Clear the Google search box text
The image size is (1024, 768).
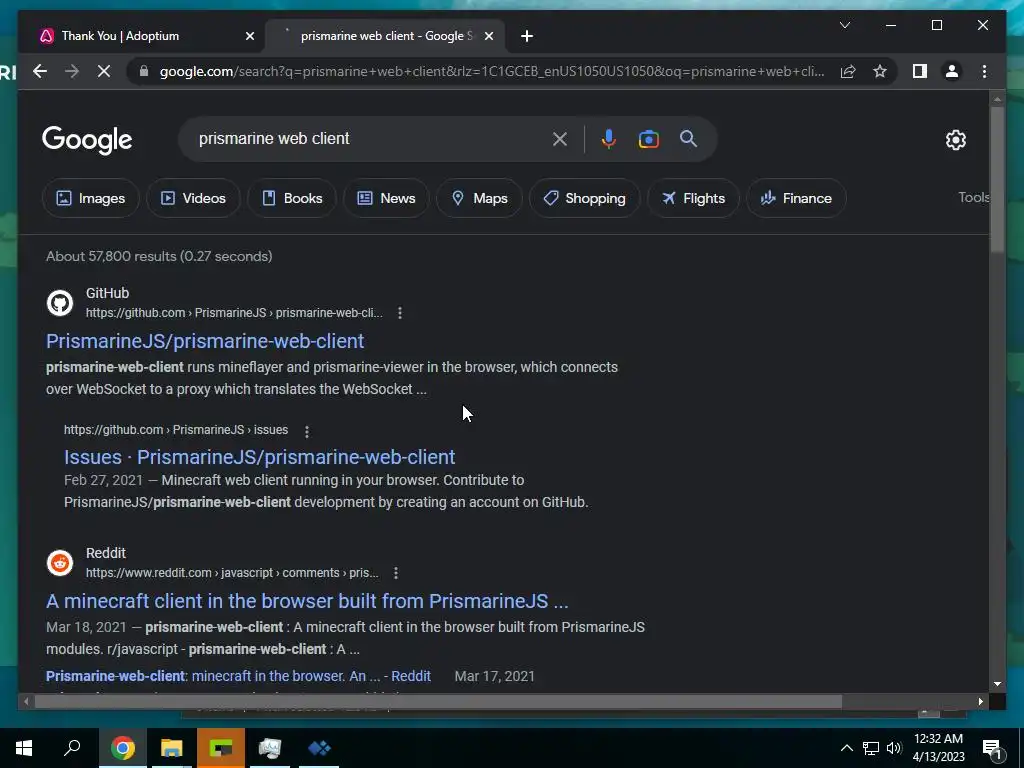tap(560, 138)
